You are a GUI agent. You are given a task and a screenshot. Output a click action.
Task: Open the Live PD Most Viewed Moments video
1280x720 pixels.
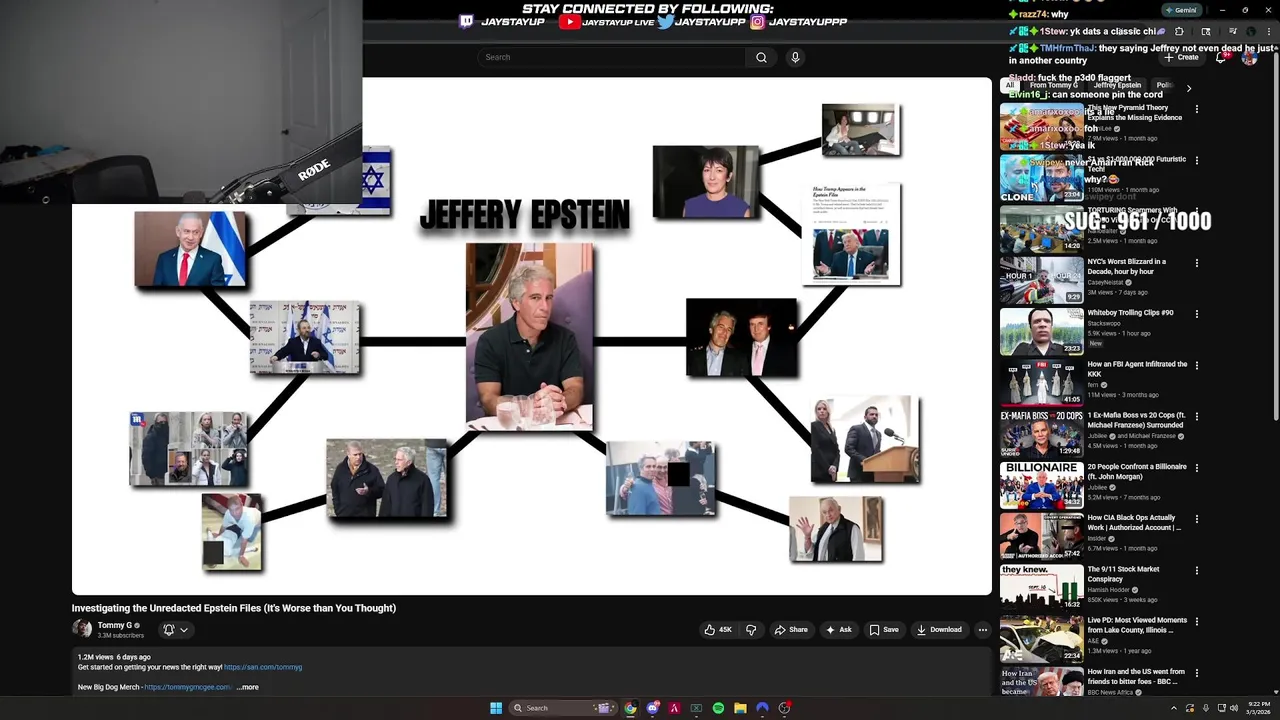coord(1137,625)
